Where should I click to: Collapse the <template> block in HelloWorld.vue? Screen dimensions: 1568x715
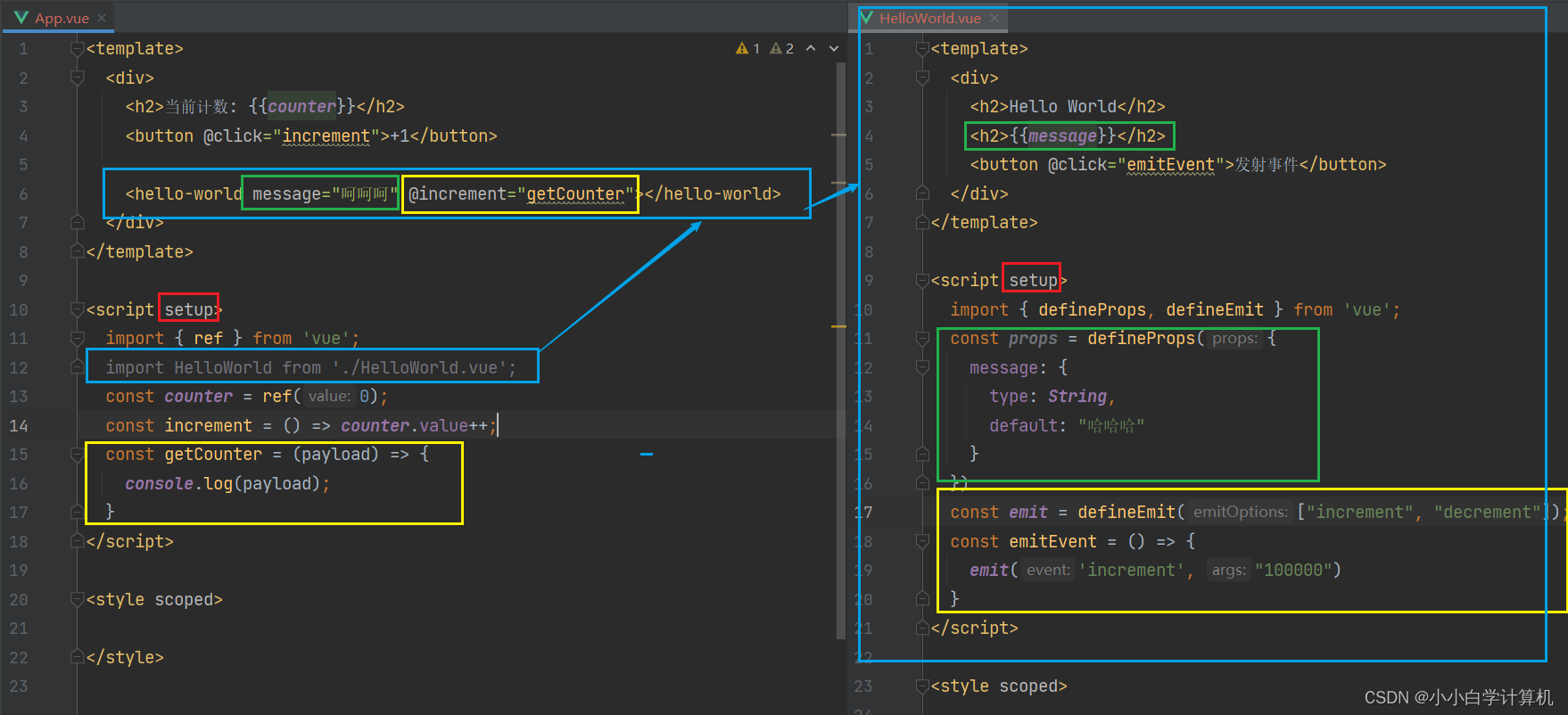[x=922, y=49]
